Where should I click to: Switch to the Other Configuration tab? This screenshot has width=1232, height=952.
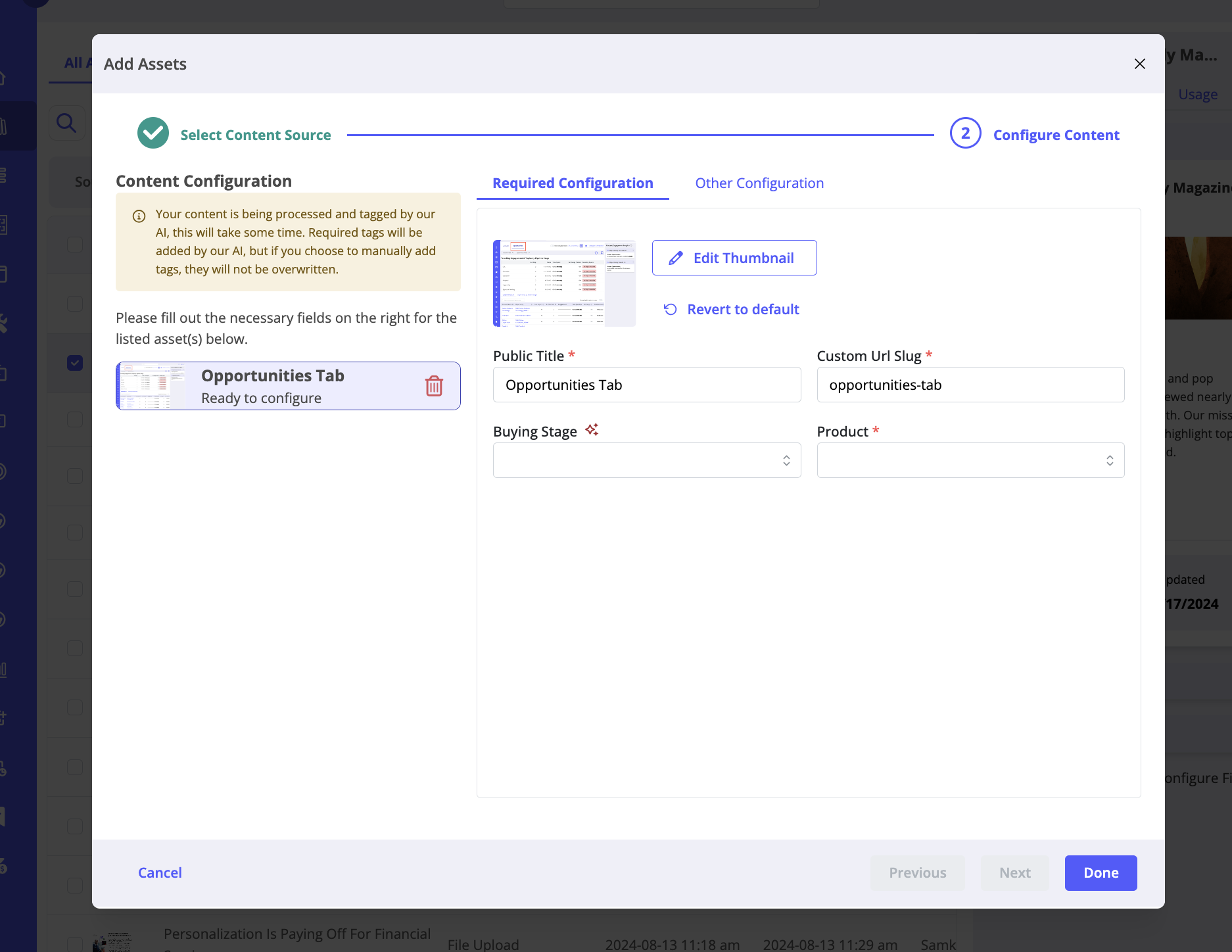[759, 183]
